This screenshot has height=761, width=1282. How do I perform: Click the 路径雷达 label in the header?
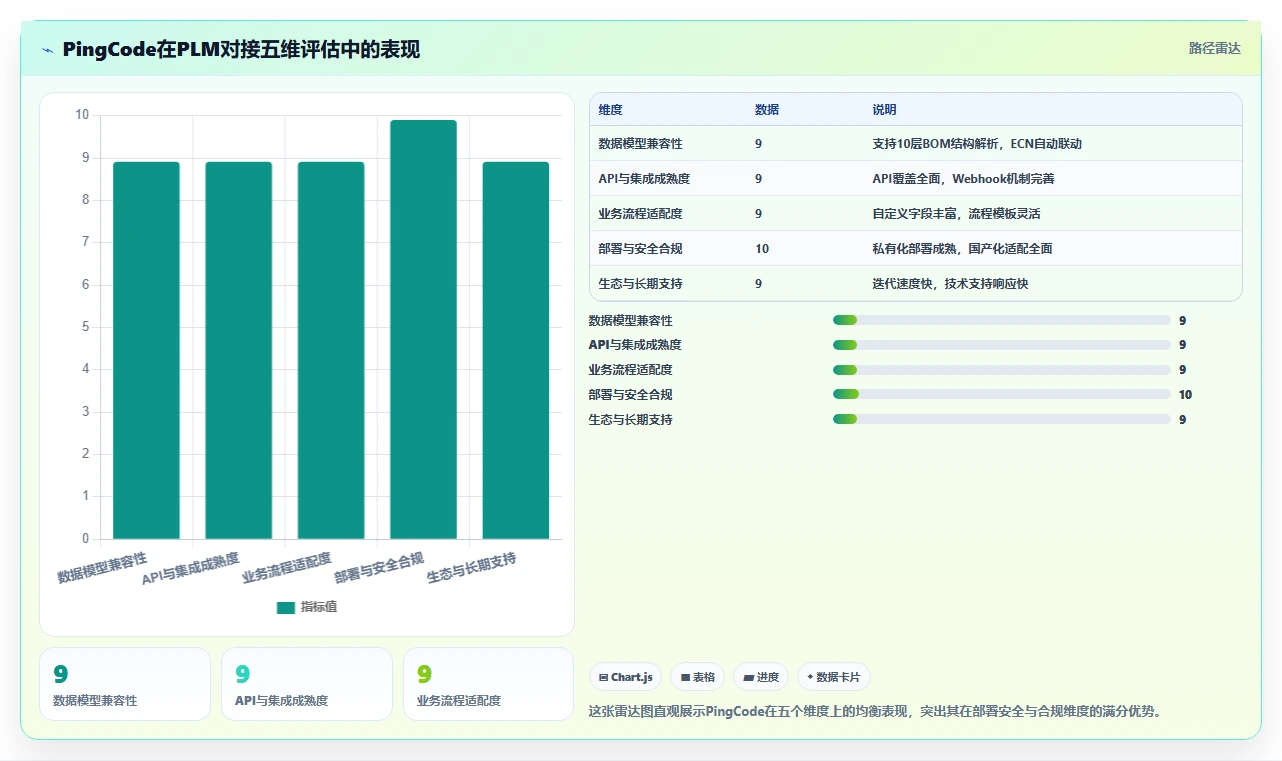[x=1214, y=48]
